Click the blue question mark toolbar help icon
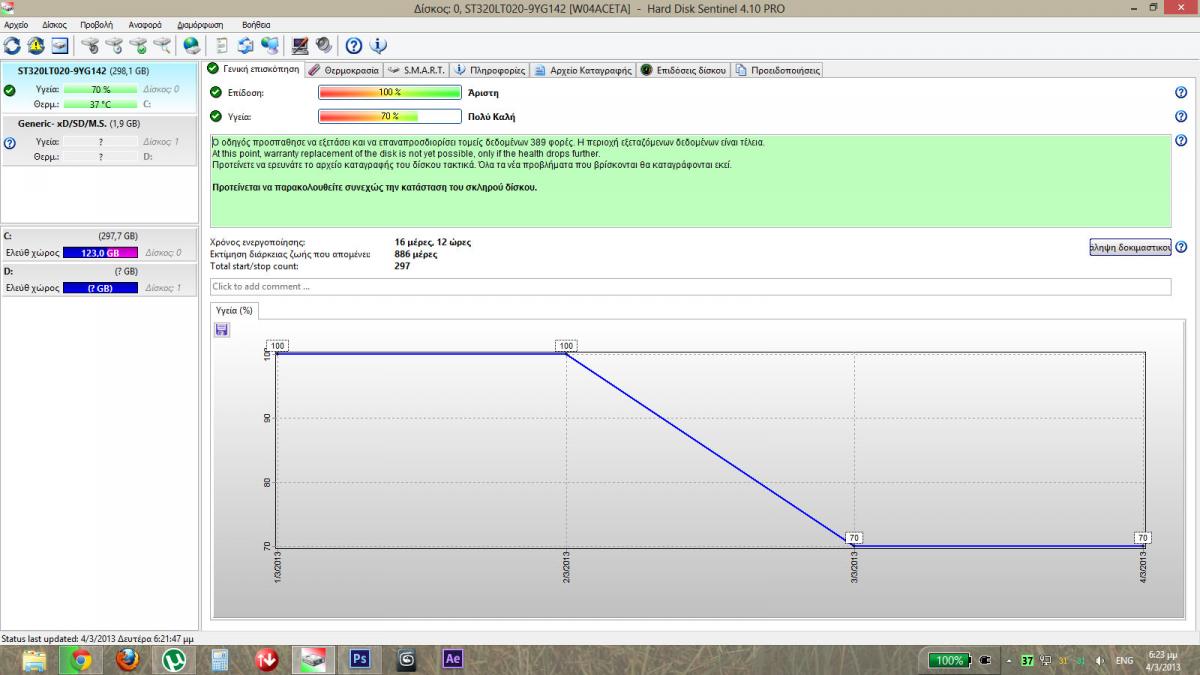The width and height of the screenshot is (1200, 675). pos(353,45)
